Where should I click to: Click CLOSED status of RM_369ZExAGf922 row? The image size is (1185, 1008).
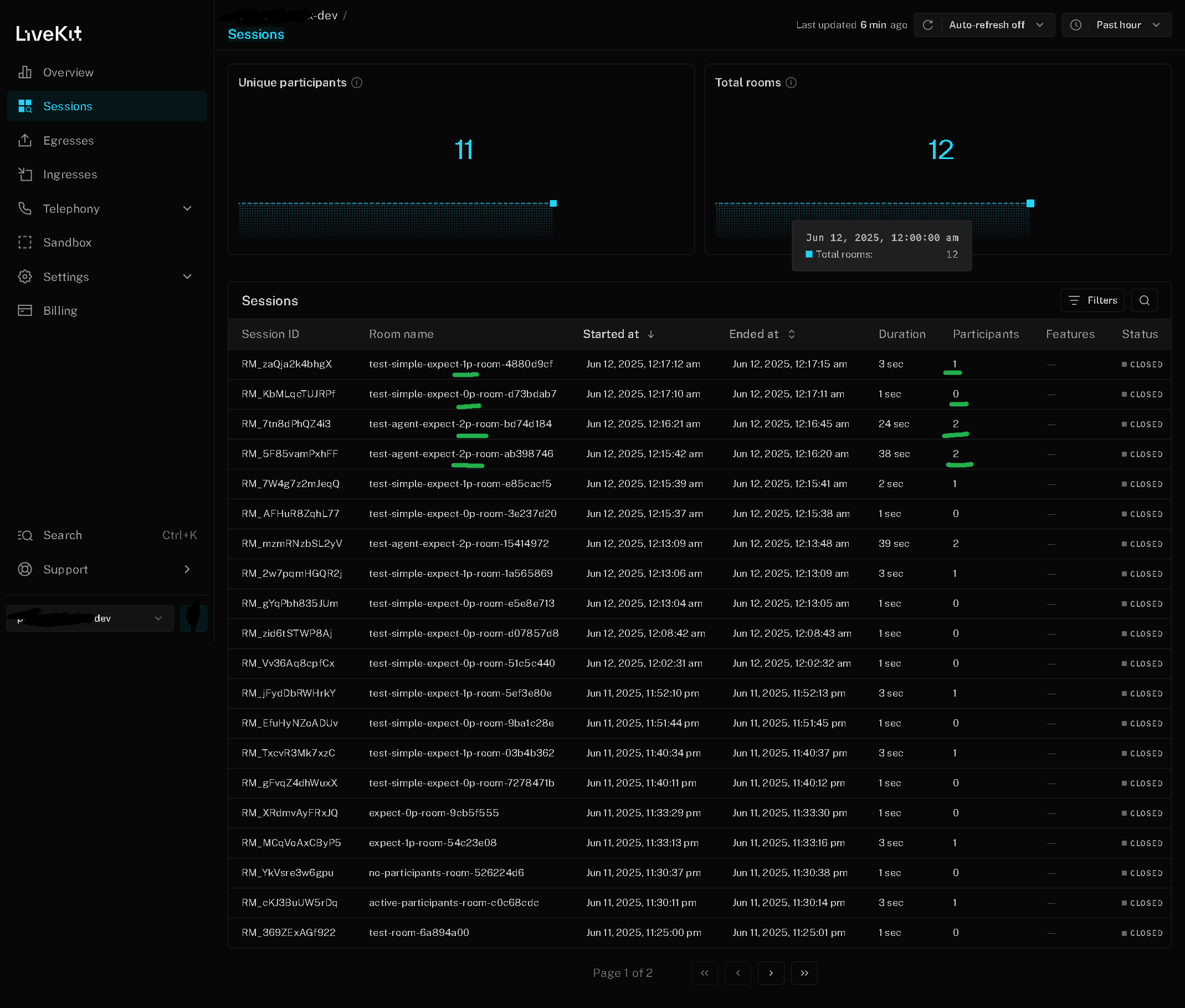pos(1142,933)
